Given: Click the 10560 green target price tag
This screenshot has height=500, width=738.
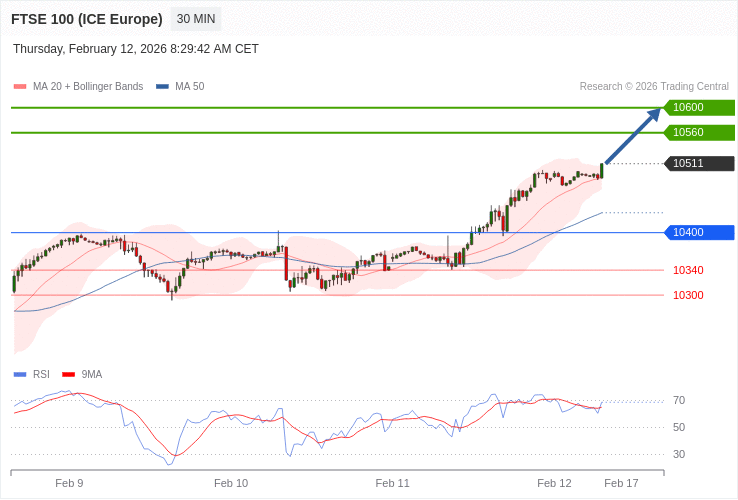Looking at the screenshot, I should pyautogui.click(x=699, y=133).
